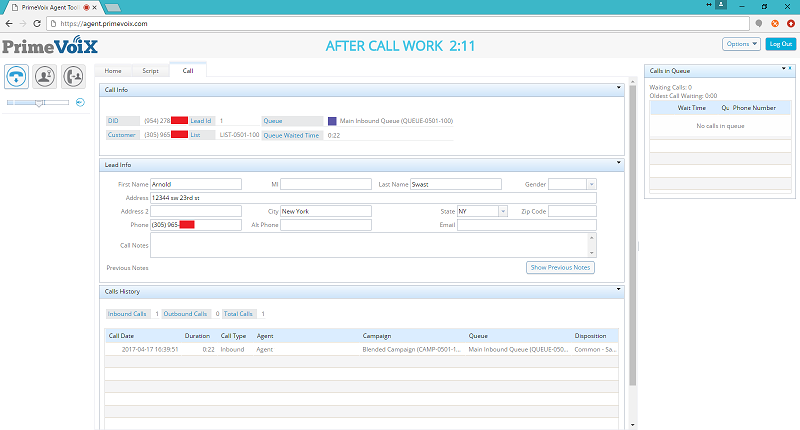800x430 pixels.
Task: Click main panel scroll down arrow
Action: coord(633,425)
